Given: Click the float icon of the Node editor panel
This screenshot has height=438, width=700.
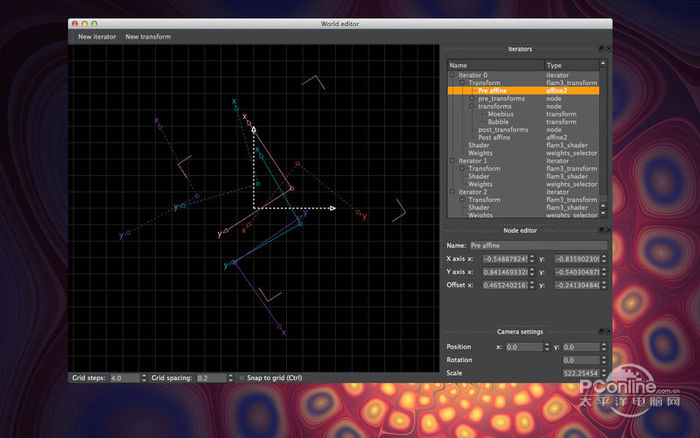Looking at the screenshot, I should (601, 230).
